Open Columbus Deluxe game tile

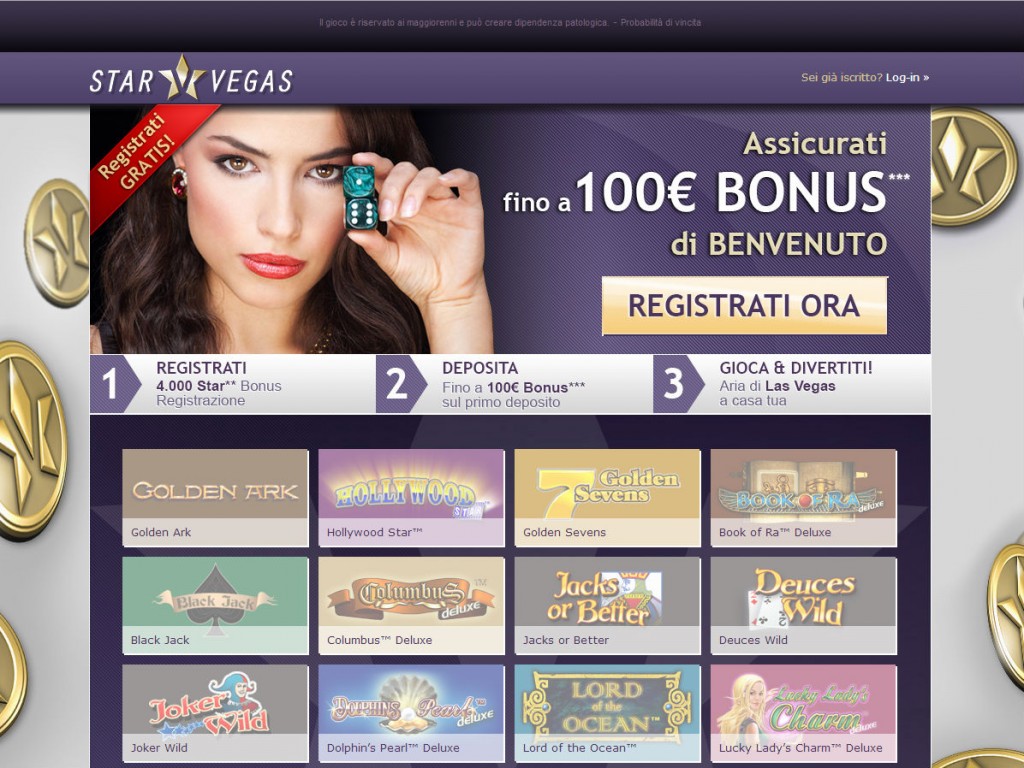pos(411,605)
